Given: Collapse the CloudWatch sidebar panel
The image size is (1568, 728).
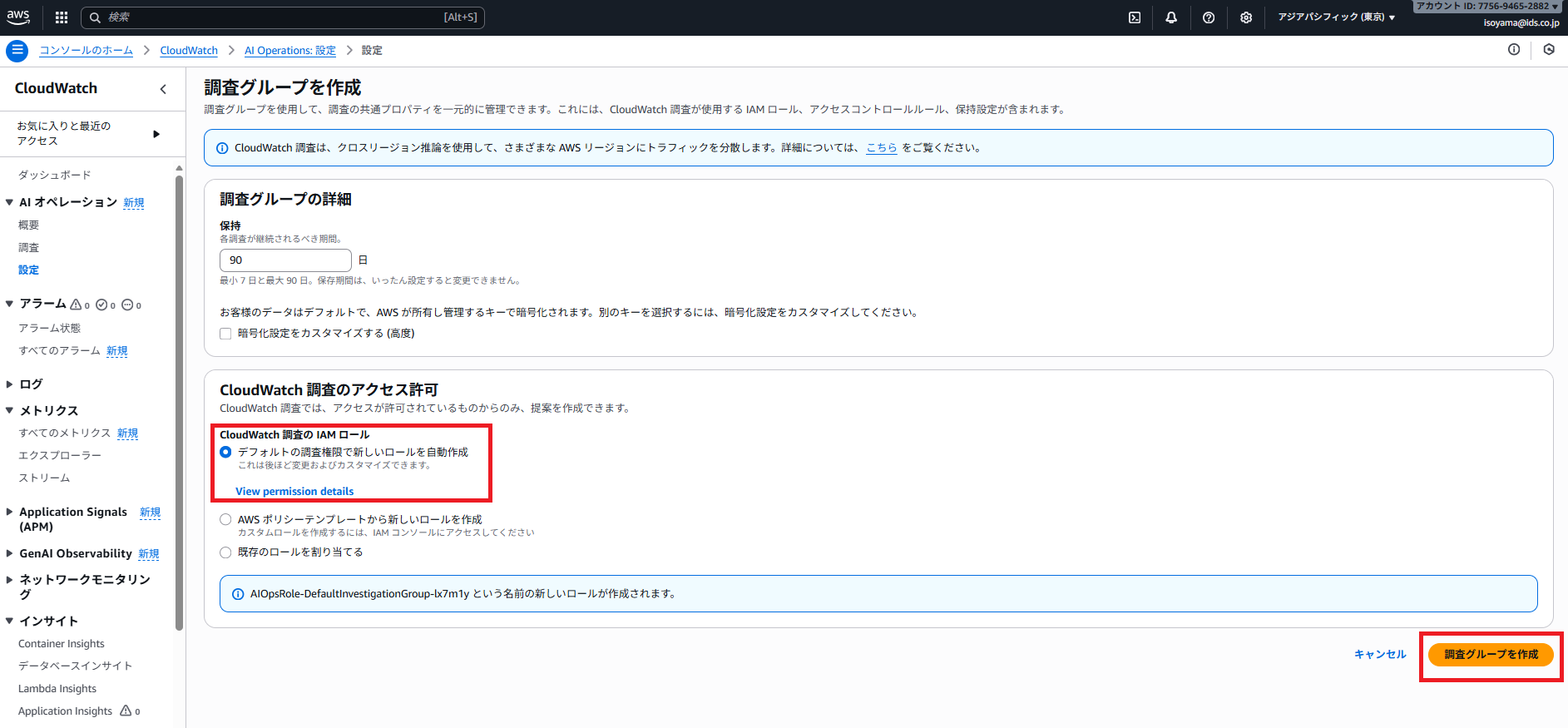Looking at the screenshot, I should click(163, 89).
